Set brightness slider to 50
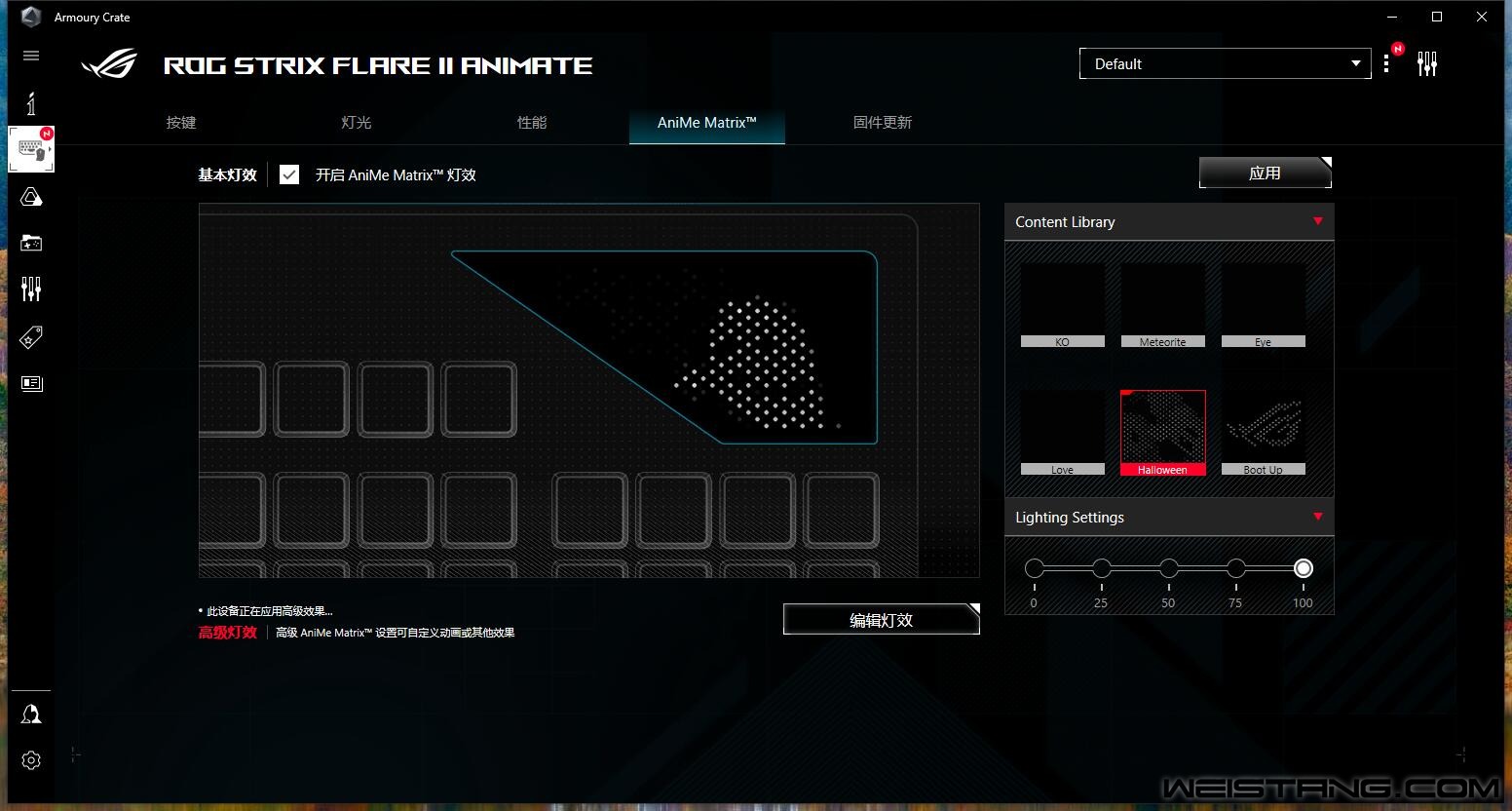This screenshot has height=811, width=1512. point(1169,568)
